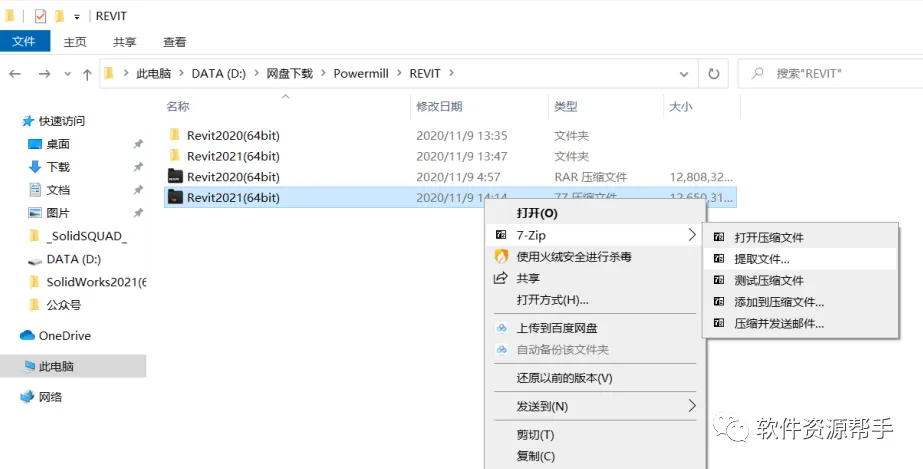
Task: Open 文档 in the navigation pane
Action: coord(58,190)
